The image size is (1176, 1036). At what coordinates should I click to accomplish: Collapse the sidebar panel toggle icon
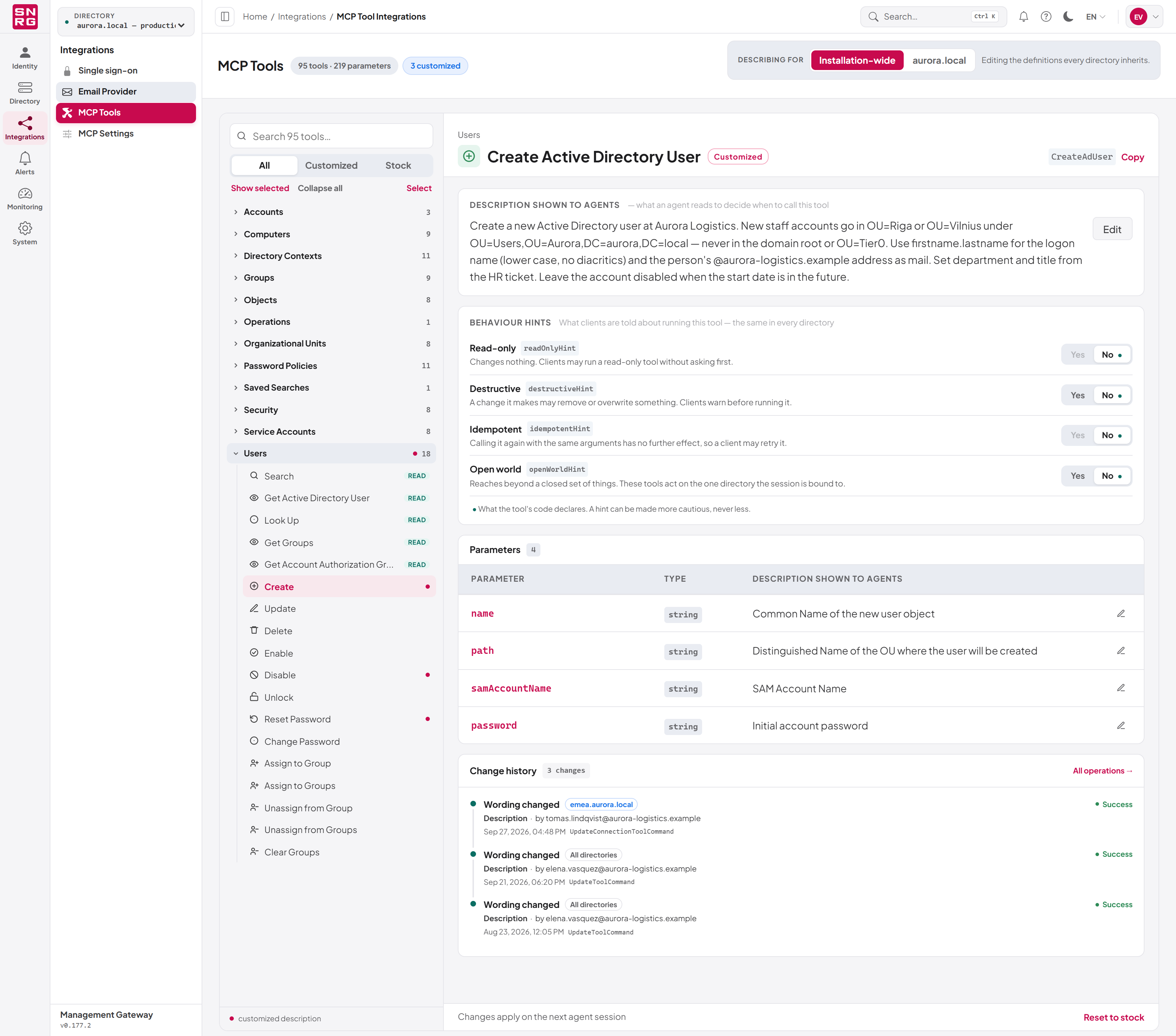[x=225, y=17]
